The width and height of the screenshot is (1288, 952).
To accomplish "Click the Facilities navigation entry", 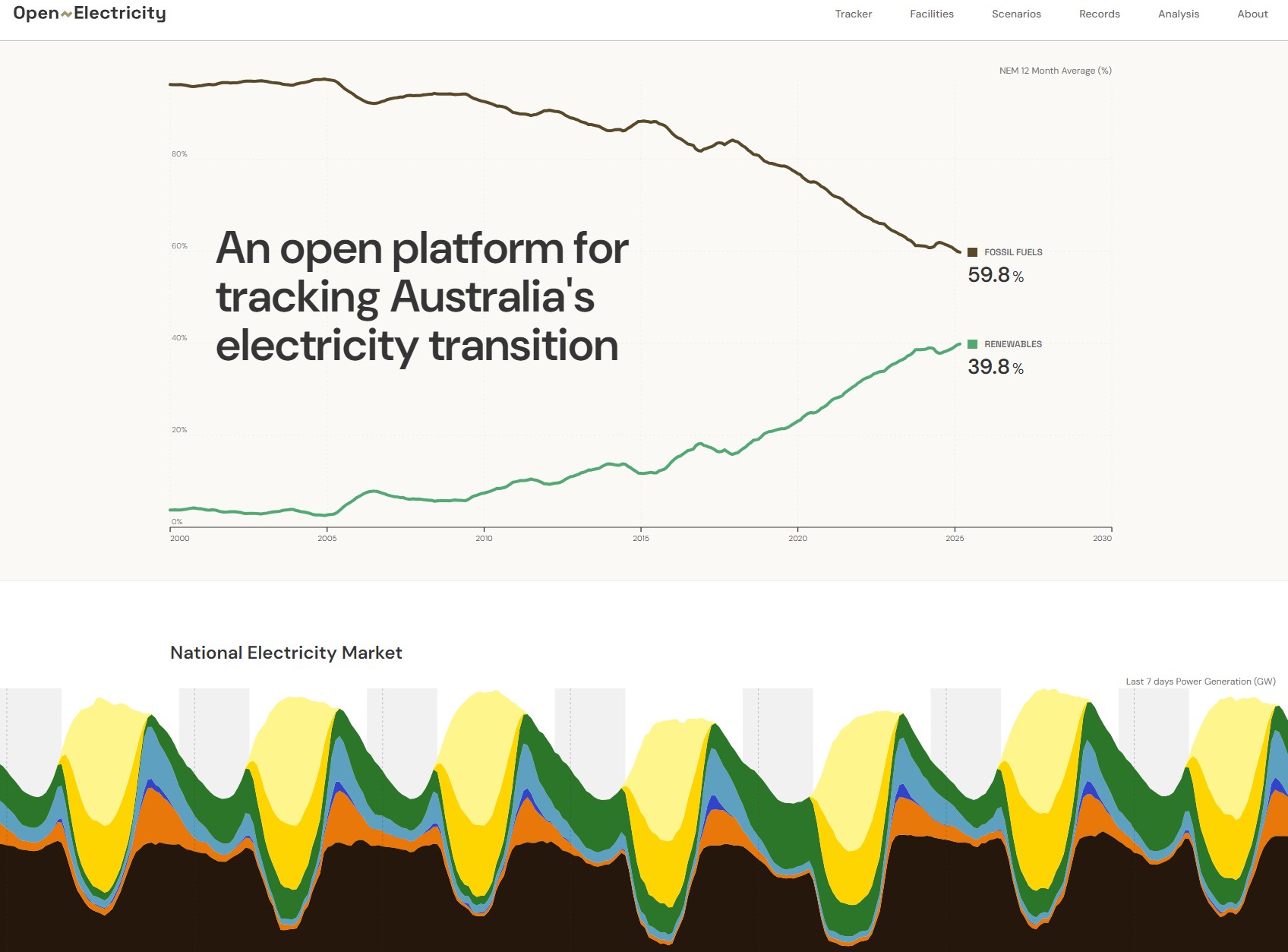I will click(x=932, y=14).
